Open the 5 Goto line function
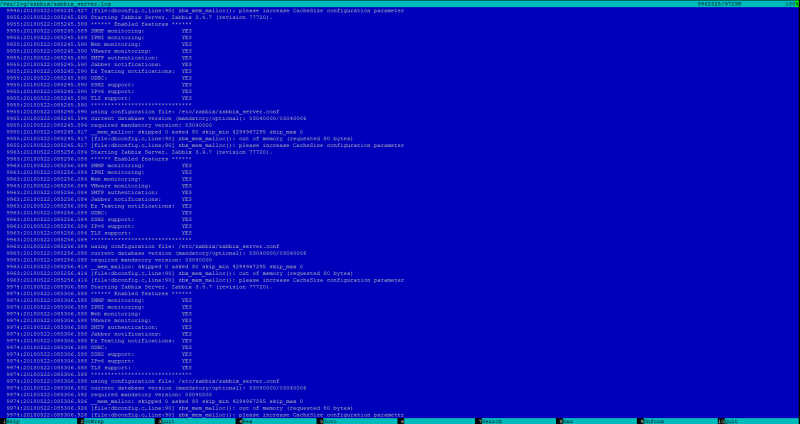 (x=328, y=421)
